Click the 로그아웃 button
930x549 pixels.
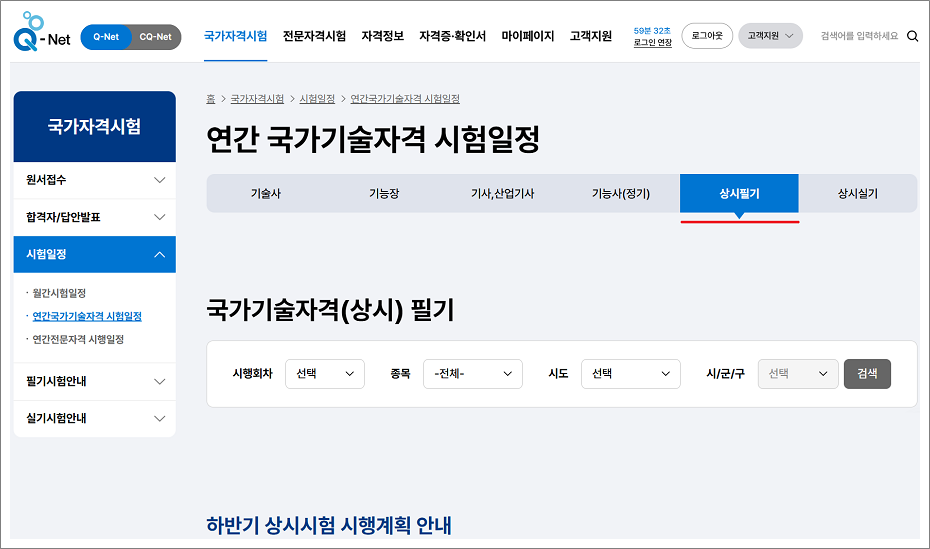pos(707,36)
